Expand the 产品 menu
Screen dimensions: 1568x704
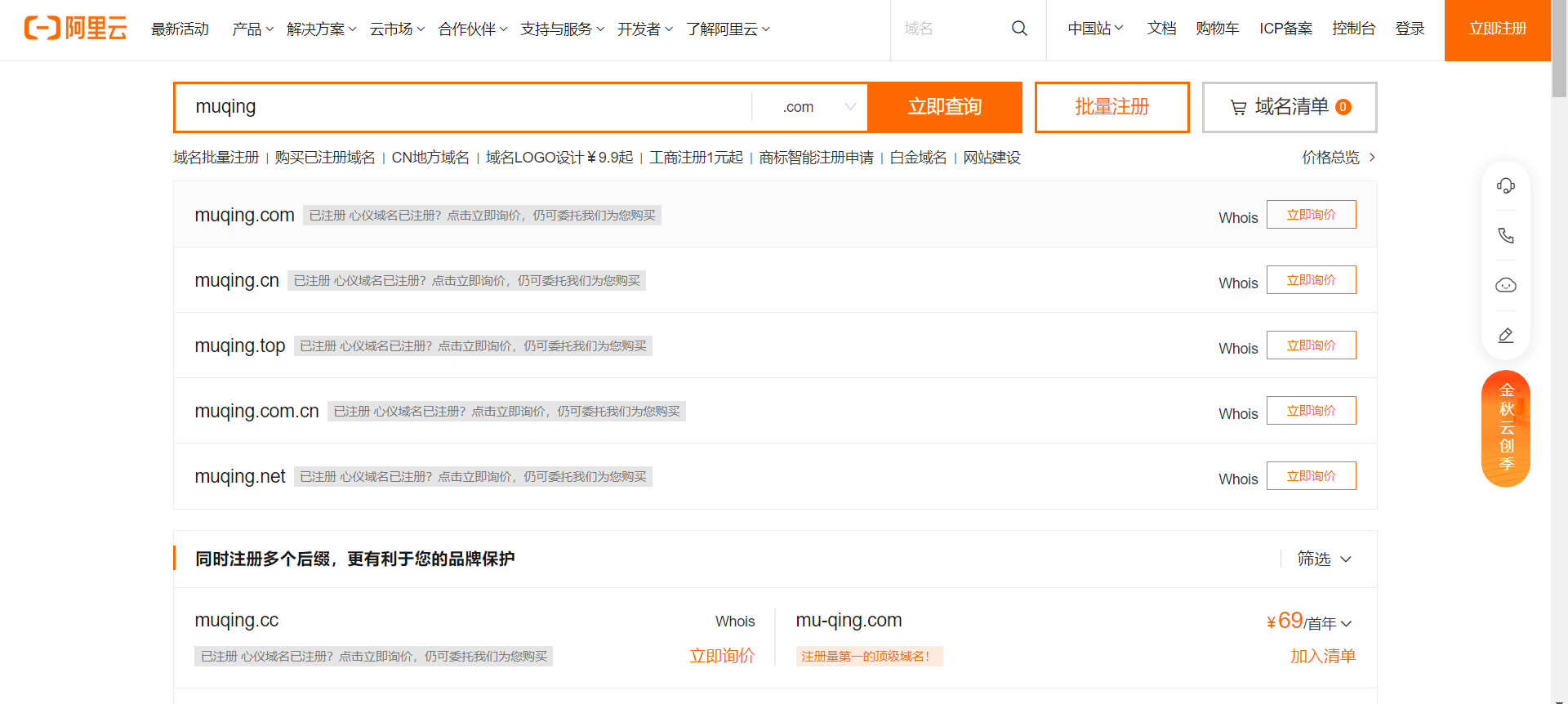252,29
